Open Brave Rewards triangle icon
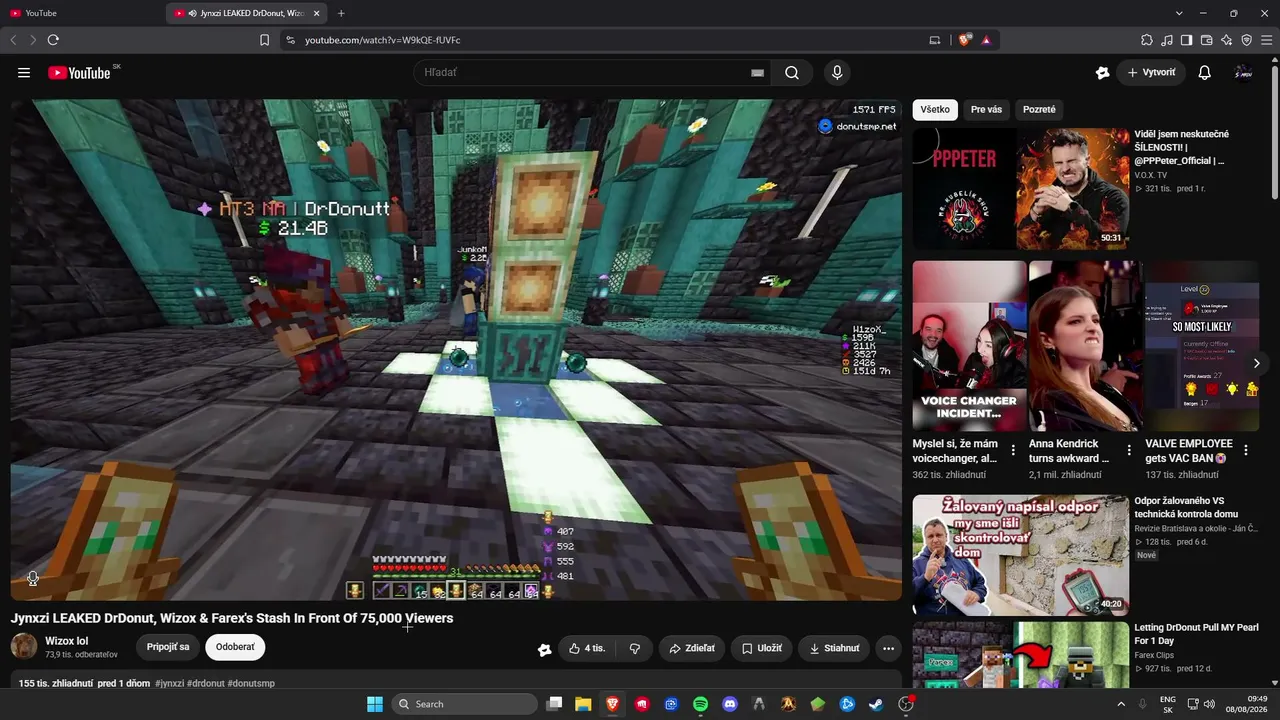Viewport: 1280px width, 720px height. [986, 40]
